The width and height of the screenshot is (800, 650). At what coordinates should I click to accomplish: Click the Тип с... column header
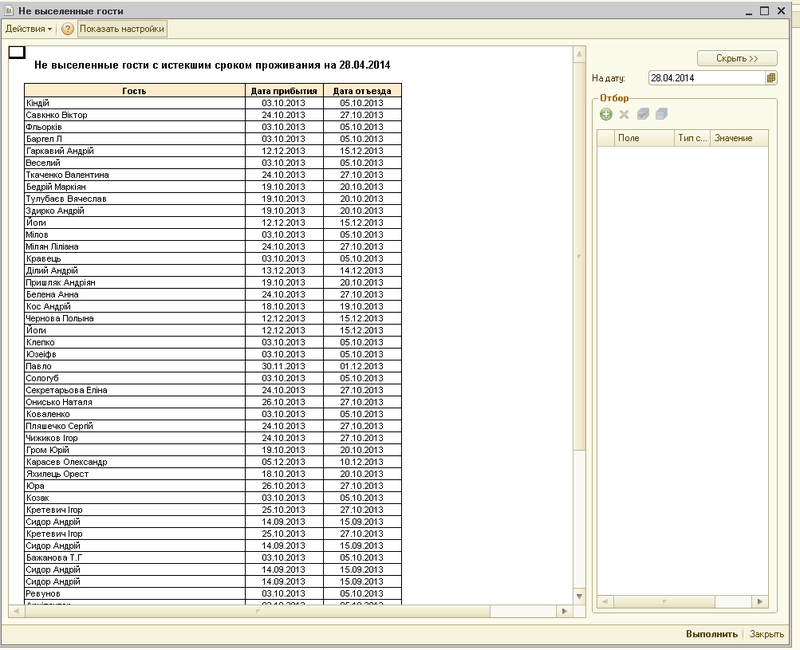tap(692, 138)
